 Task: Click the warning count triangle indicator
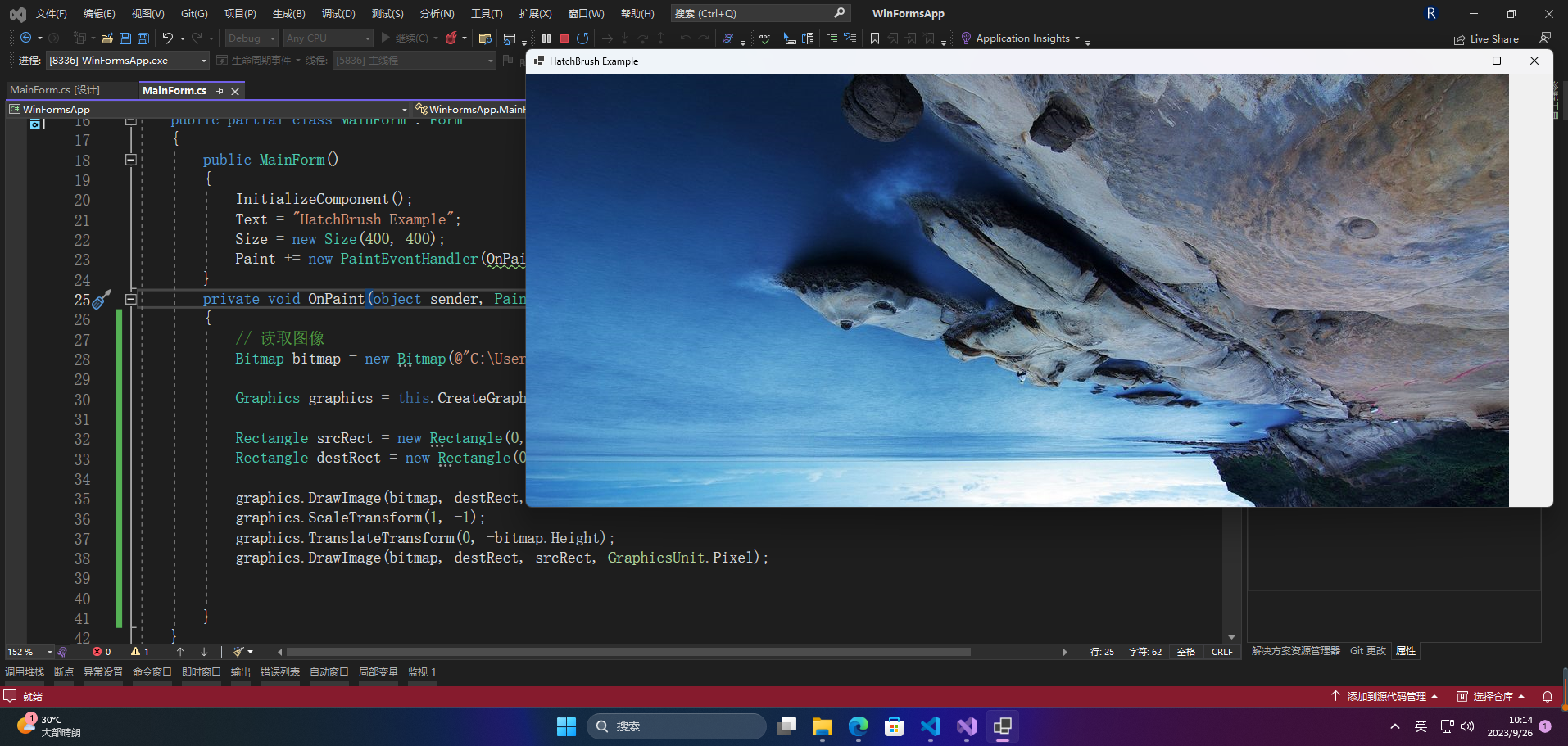[x=140, y=652]
